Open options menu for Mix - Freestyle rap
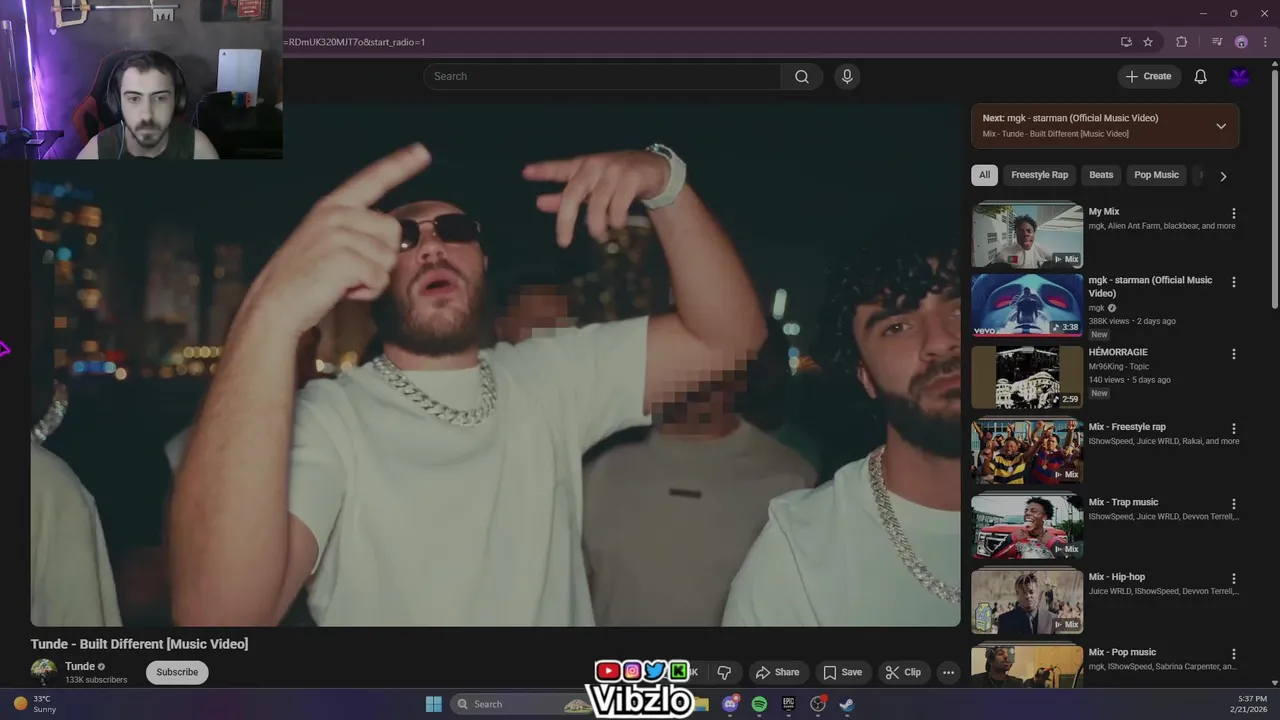Screen dimensions: 1280x720 pos(1233,429)
